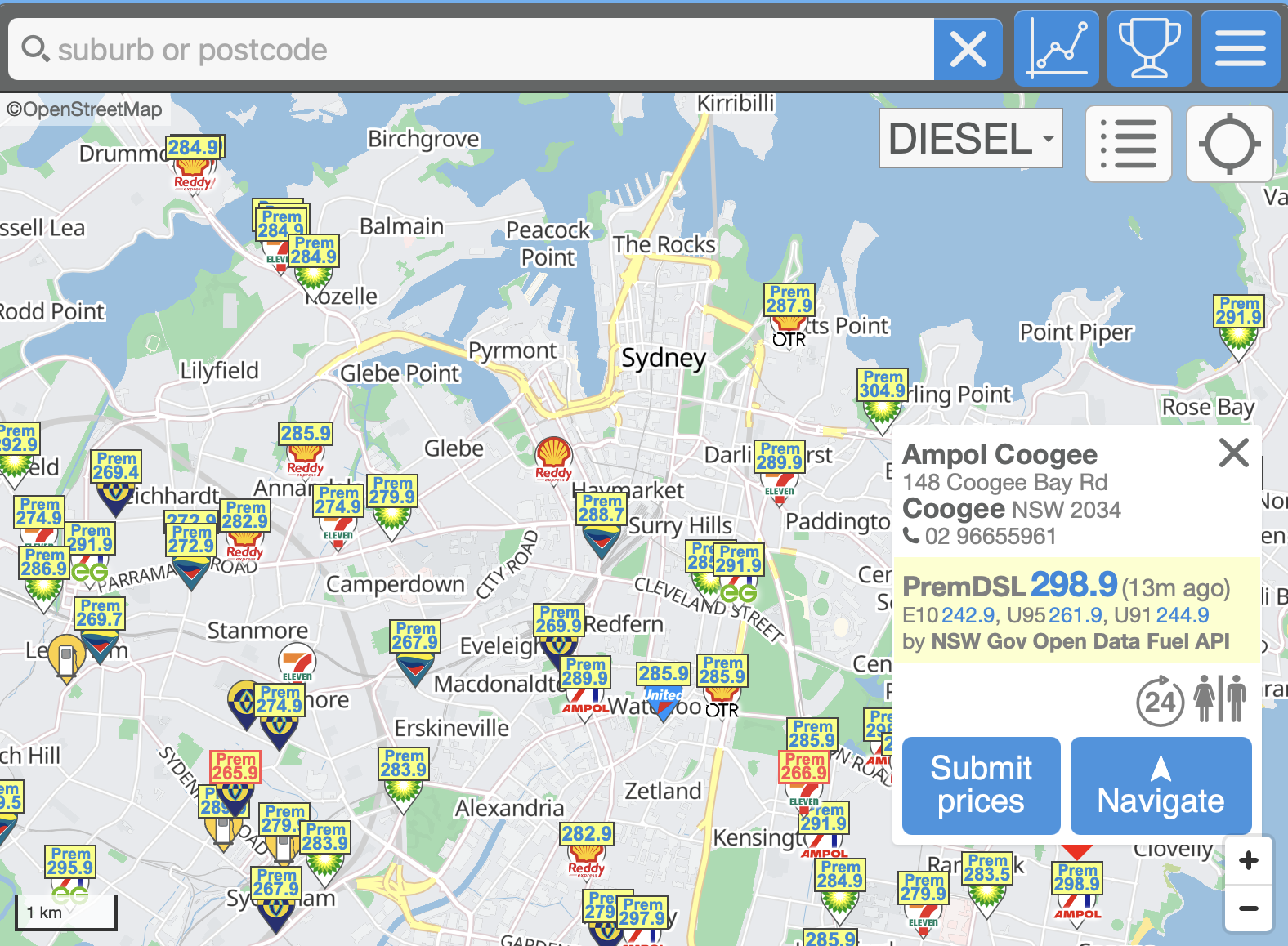Zoom in the map with plus
The height and width of the screenshot is (946, 1288).
pos(1248,860)
